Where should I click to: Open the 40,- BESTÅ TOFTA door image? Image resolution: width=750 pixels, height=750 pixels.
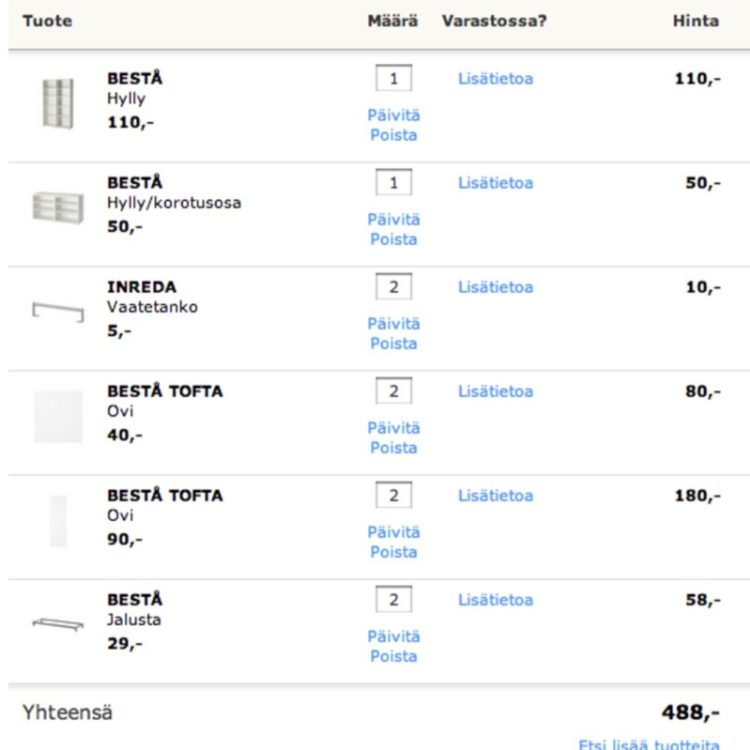(58, 417)
